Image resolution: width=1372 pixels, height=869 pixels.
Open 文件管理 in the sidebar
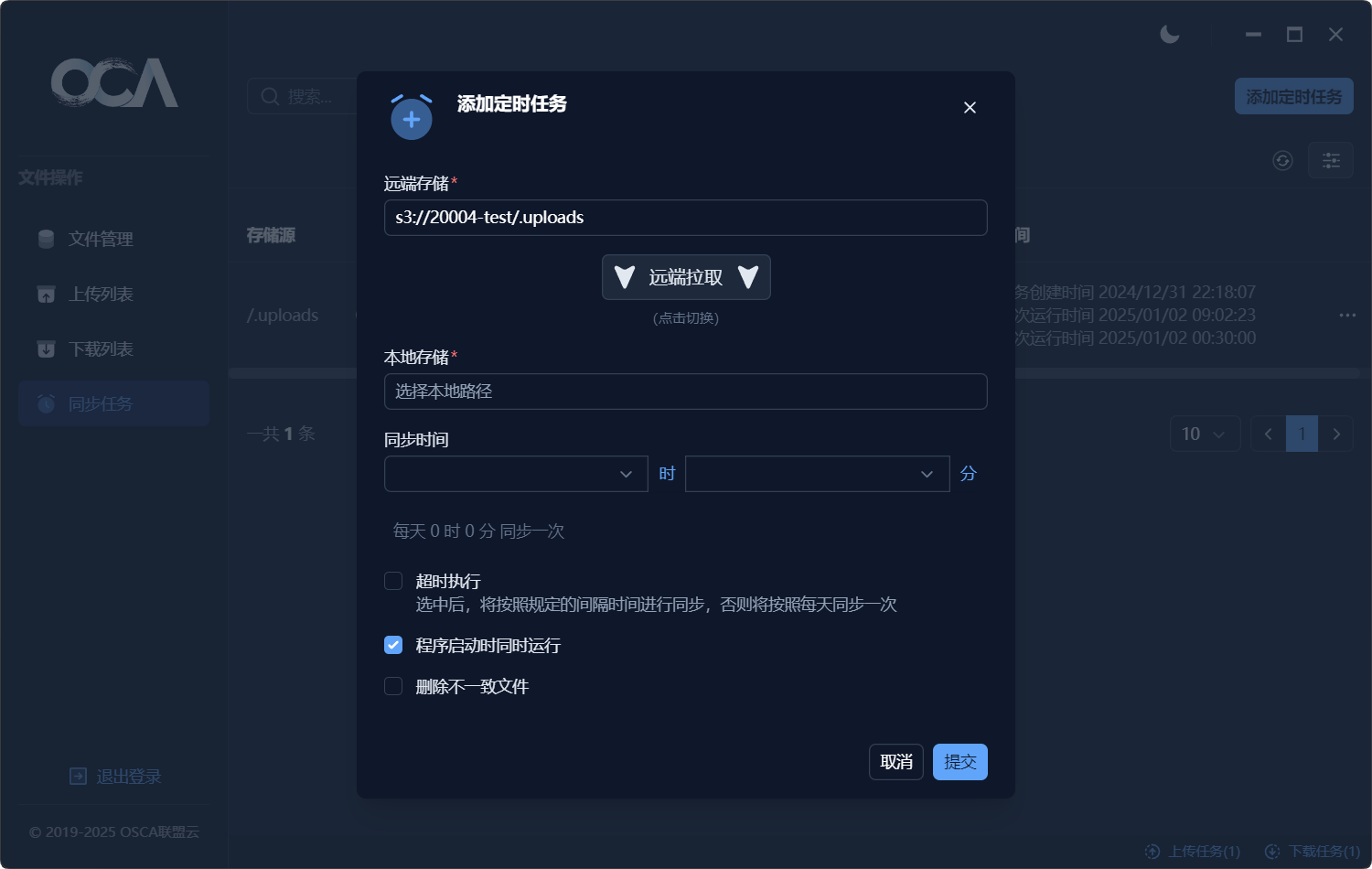tap(101, 240)
